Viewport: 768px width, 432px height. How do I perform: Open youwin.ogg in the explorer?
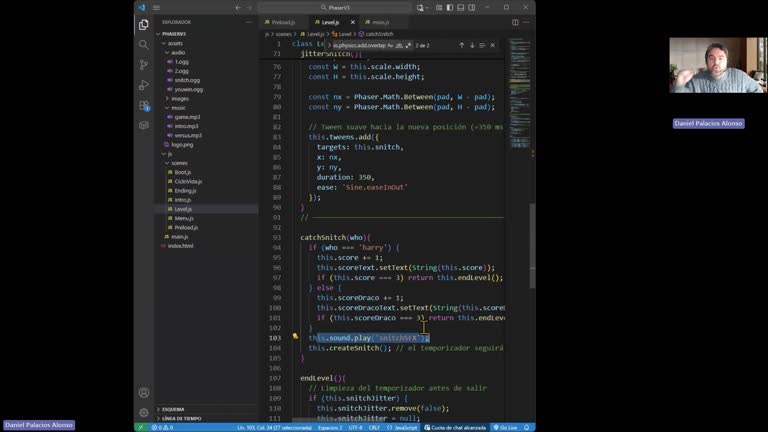pos(207,89)
